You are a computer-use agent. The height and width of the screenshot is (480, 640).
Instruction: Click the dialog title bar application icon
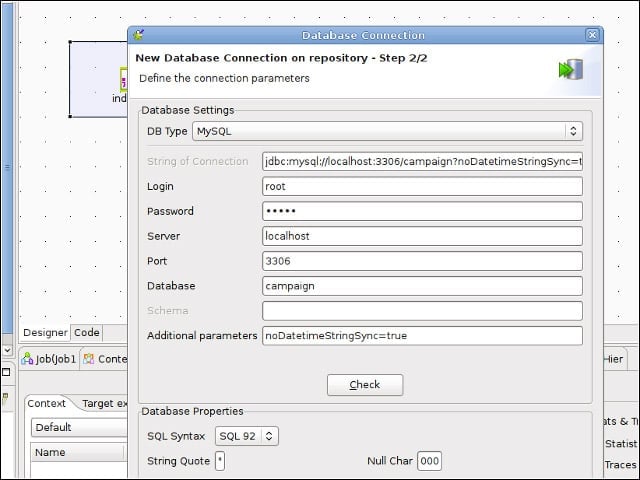138,35
